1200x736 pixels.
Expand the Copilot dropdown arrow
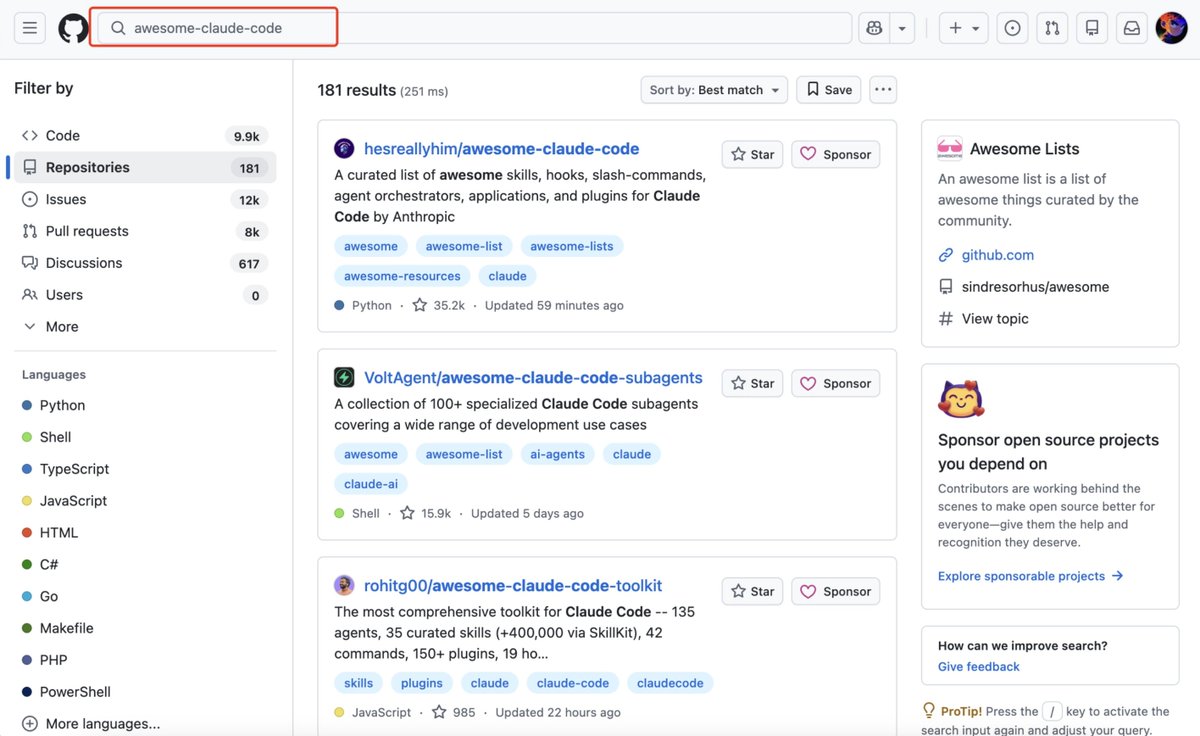902,28
